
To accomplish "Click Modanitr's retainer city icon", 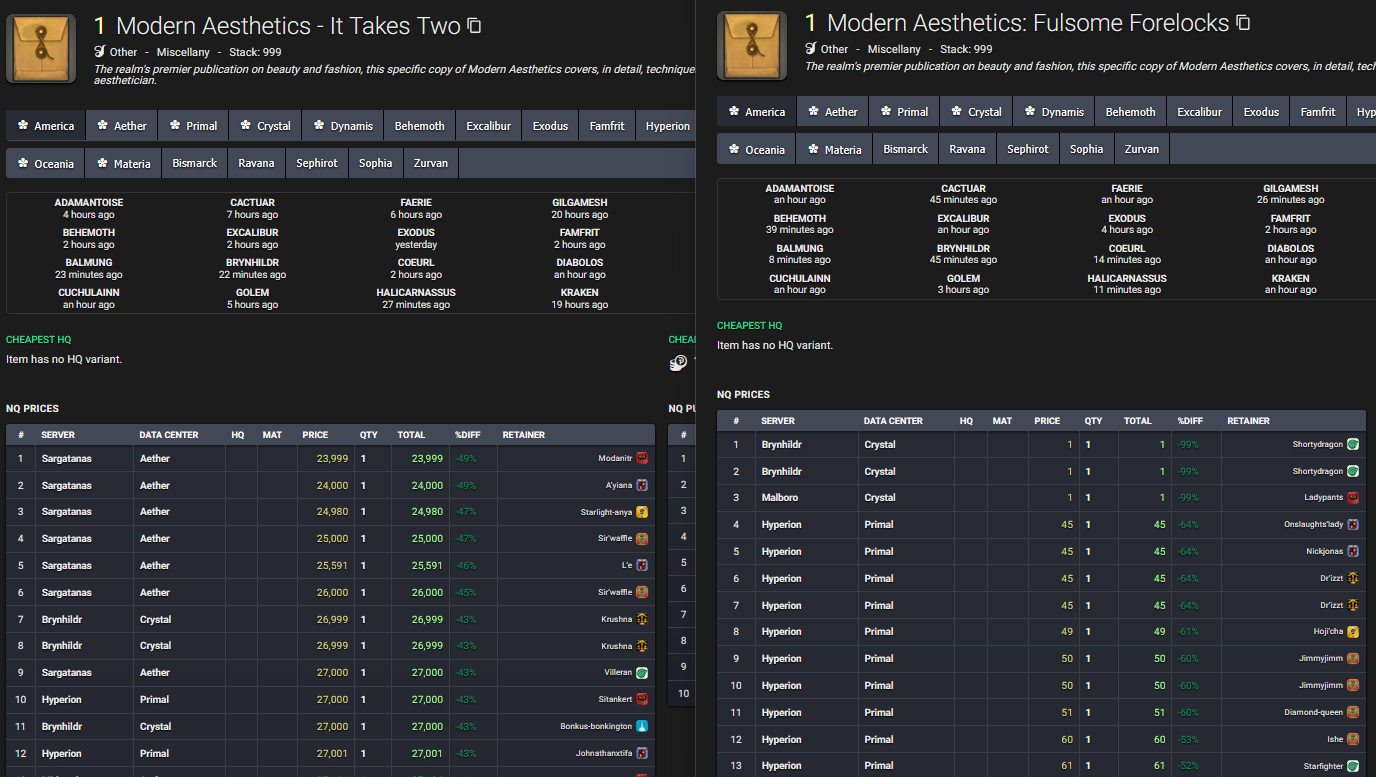I will coord(642,458).
